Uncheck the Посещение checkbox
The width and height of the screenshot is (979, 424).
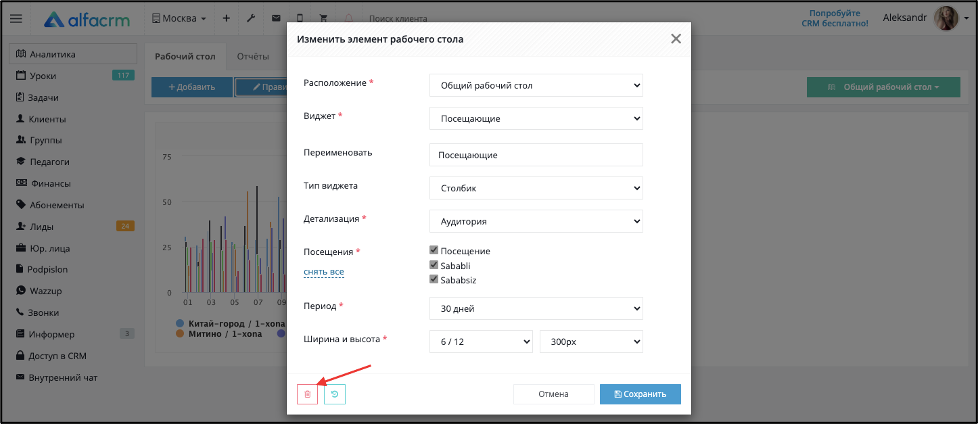tap(434, 250)
